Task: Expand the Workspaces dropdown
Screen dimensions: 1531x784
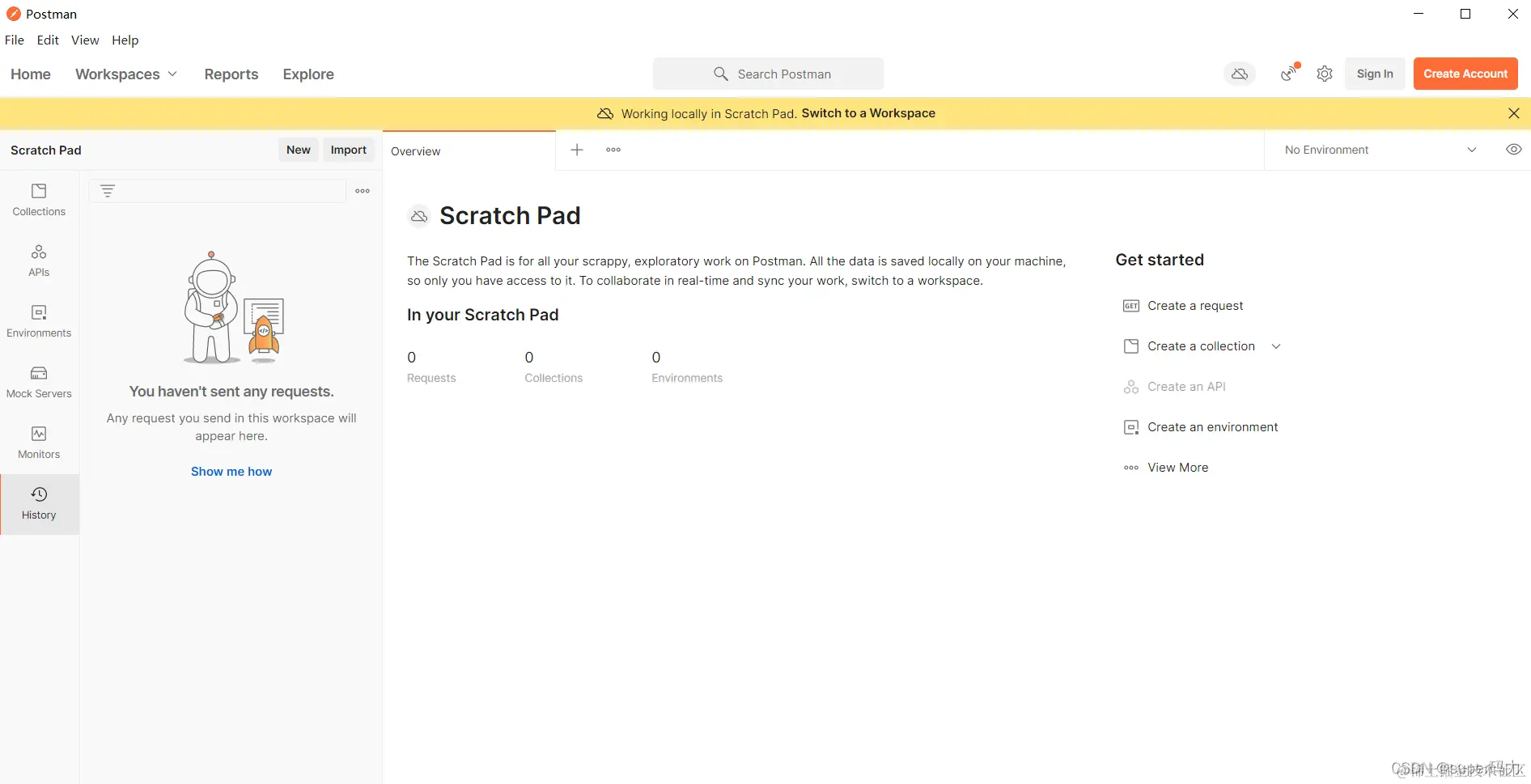Action: (x=126, y=74)
